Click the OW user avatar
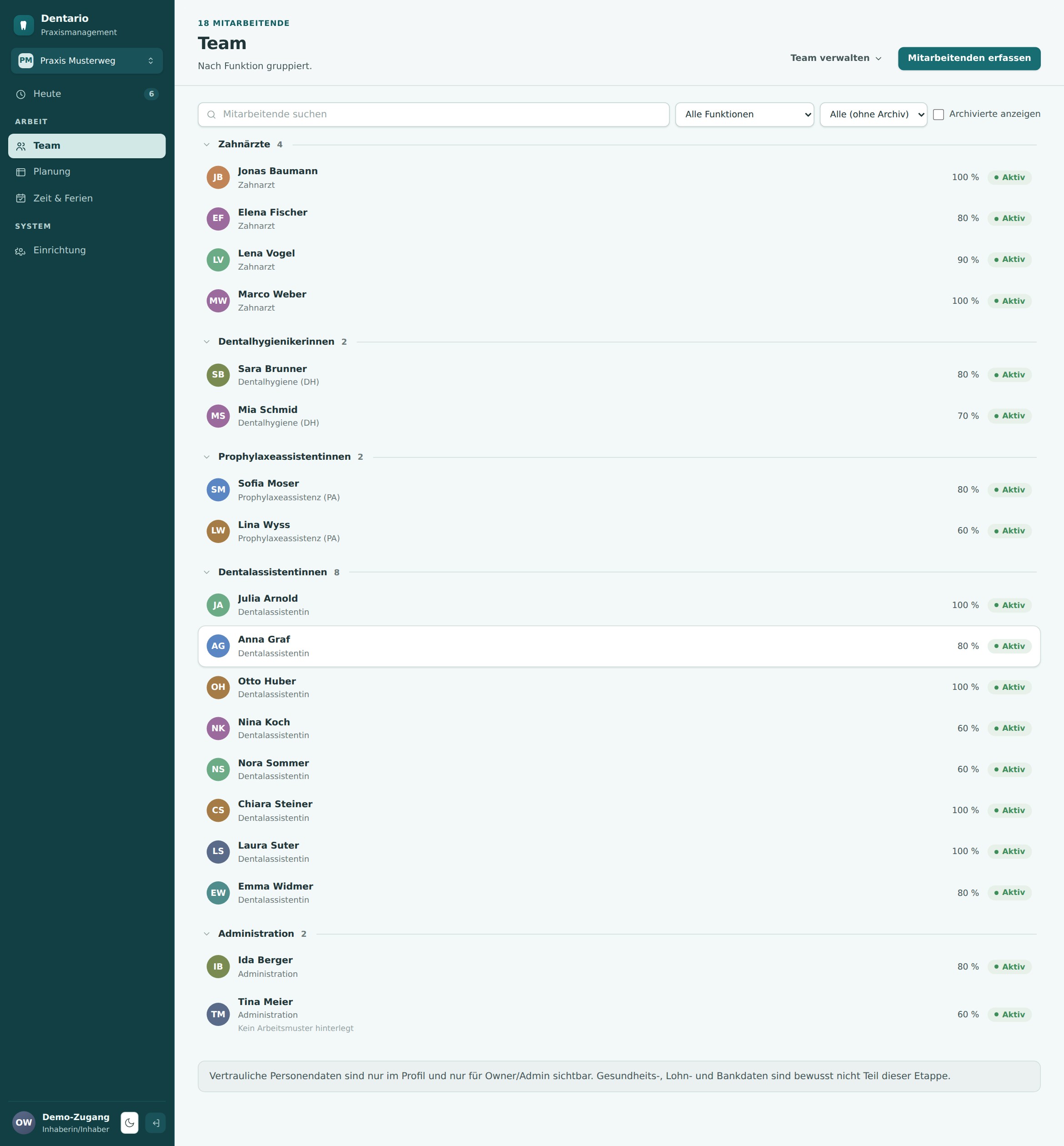Image resolution: width=1064 pixels, height=1146 pixels. 24,1122
